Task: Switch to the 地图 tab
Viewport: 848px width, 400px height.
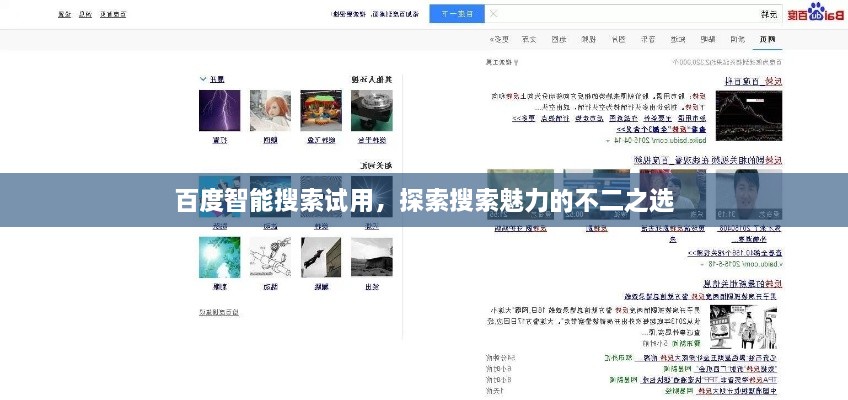Action: click(x=559, y=39)
